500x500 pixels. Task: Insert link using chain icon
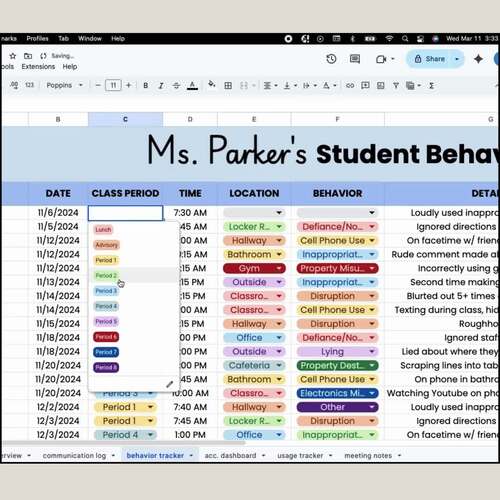tap(350, 86)
